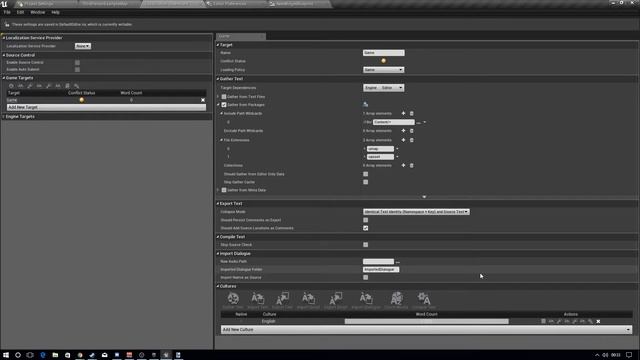
Task: Click Import Text icon in Cultures toolbar
Action: [x=258, y=299]
